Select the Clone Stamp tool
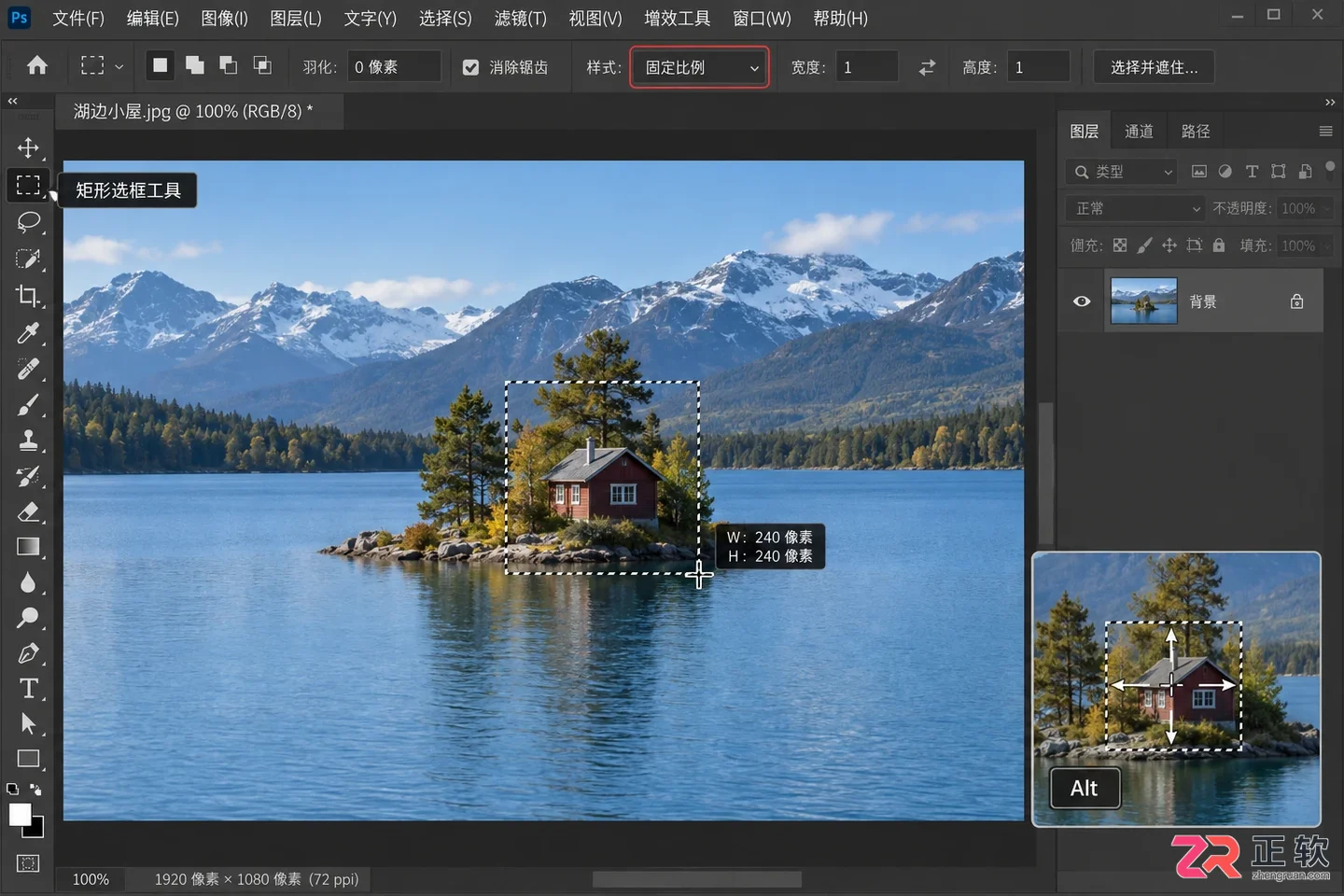 (x=28, y=441)
